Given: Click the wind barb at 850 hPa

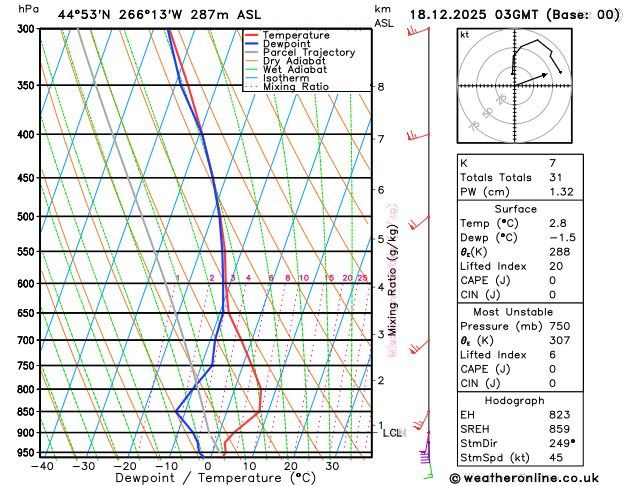Looking at the screenshot, I should point(422,420).
